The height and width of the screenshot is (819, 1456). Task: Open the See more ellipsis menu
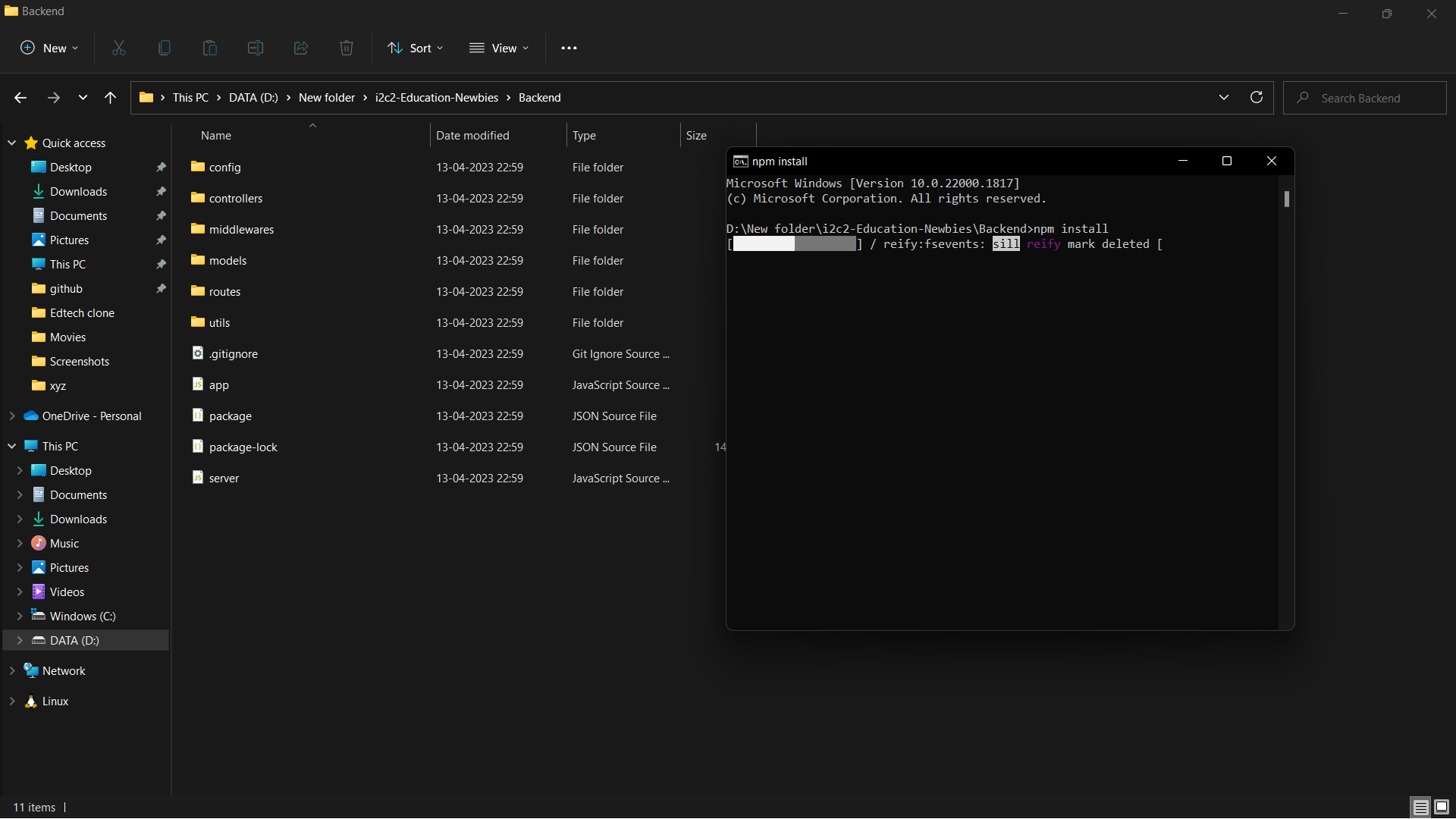click(x=569, y=48)
